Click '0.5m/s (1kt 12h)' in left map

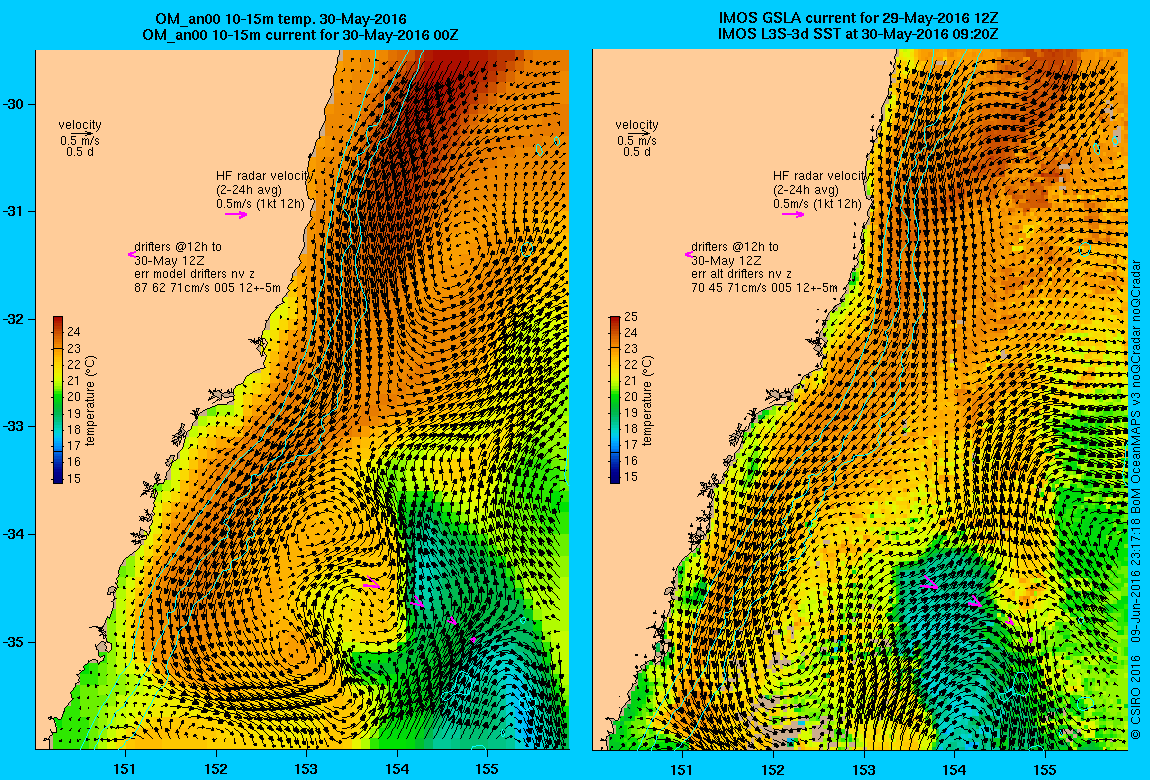[x=260, y=204]
